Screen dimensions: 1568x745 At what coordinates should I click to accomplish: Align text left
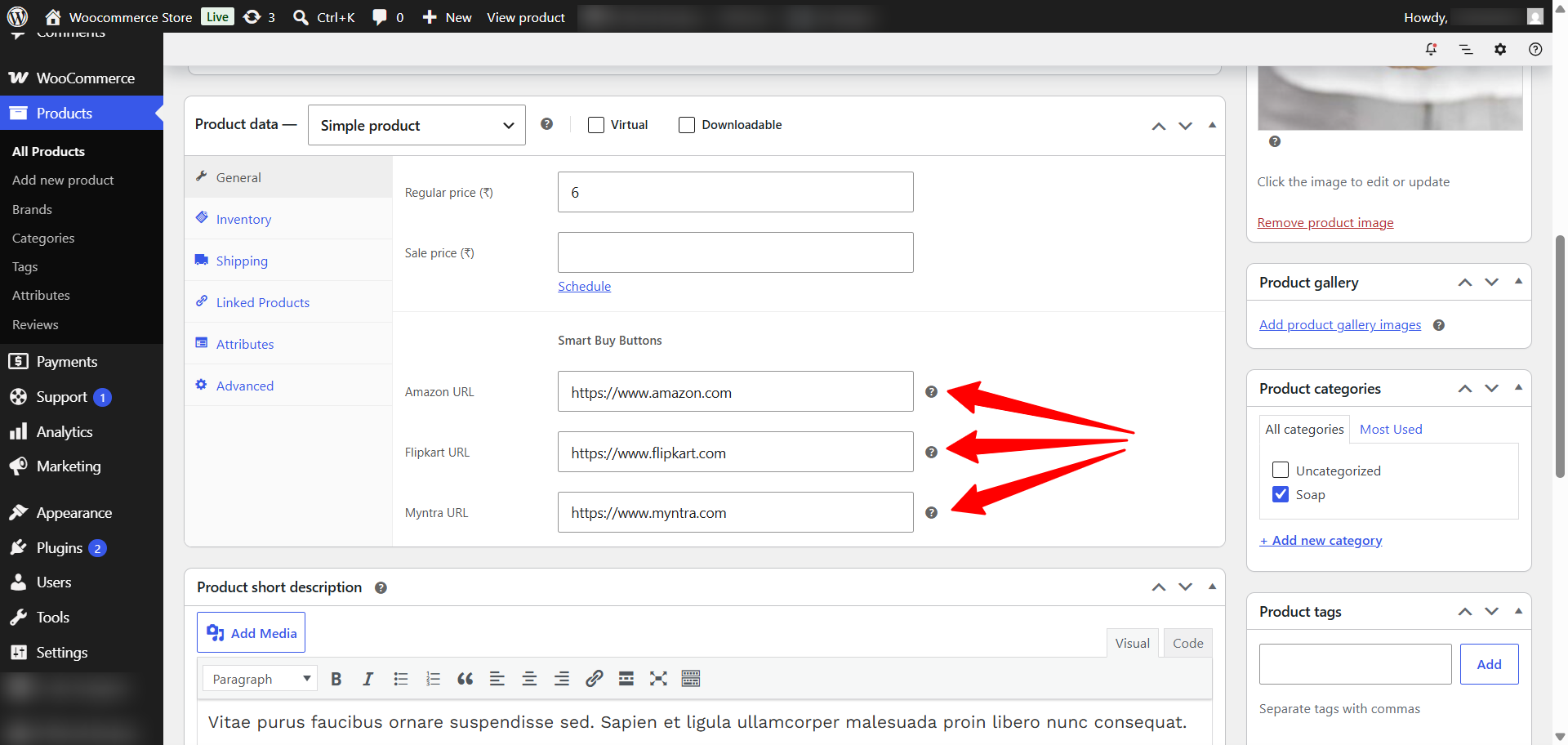[497, 679]
